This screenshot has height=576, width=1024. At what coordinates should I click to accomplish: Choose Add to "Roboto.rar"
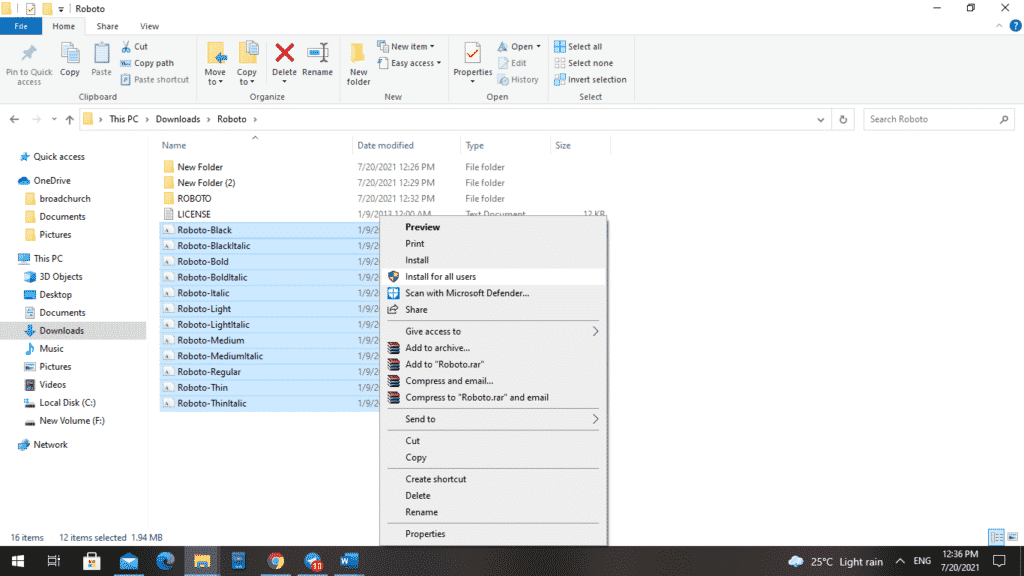click(x=493, y=364)
